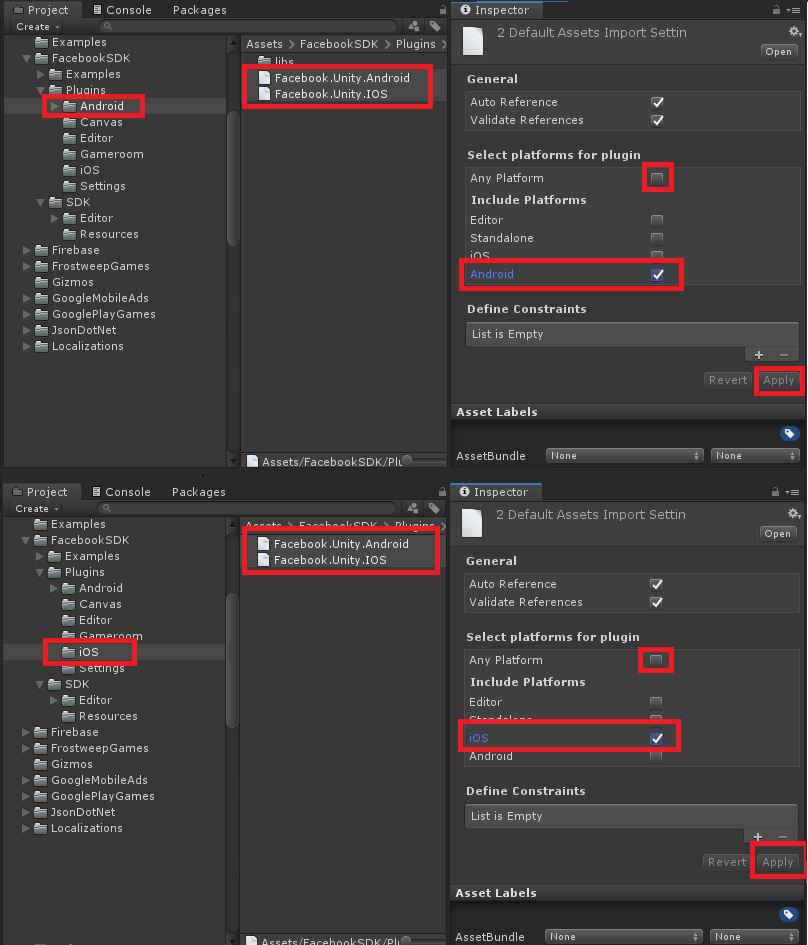Image resolution: width=808 pixels, height=945 pixels.
Task: Click the lock icon on the upper Project panel
Action: tap(443, 10)
